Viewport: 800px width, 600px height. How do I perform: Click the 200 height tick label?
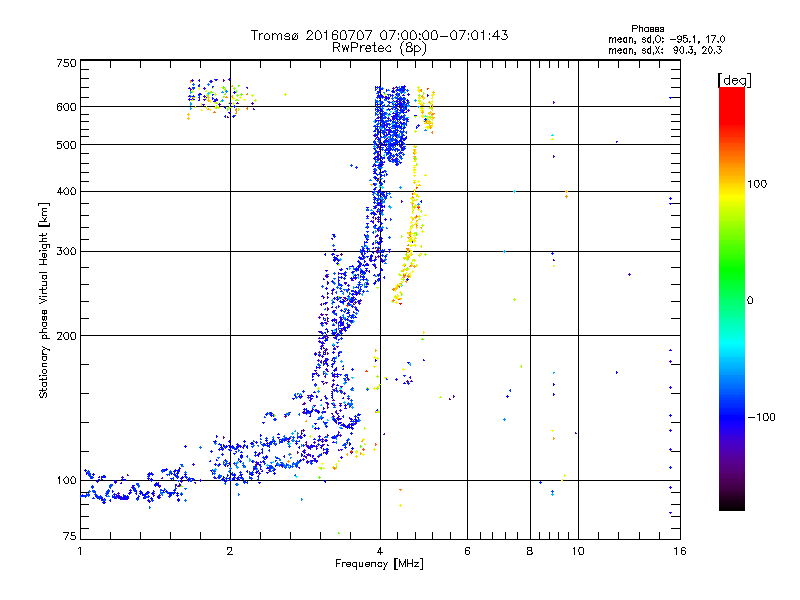(x=66, y=336)
